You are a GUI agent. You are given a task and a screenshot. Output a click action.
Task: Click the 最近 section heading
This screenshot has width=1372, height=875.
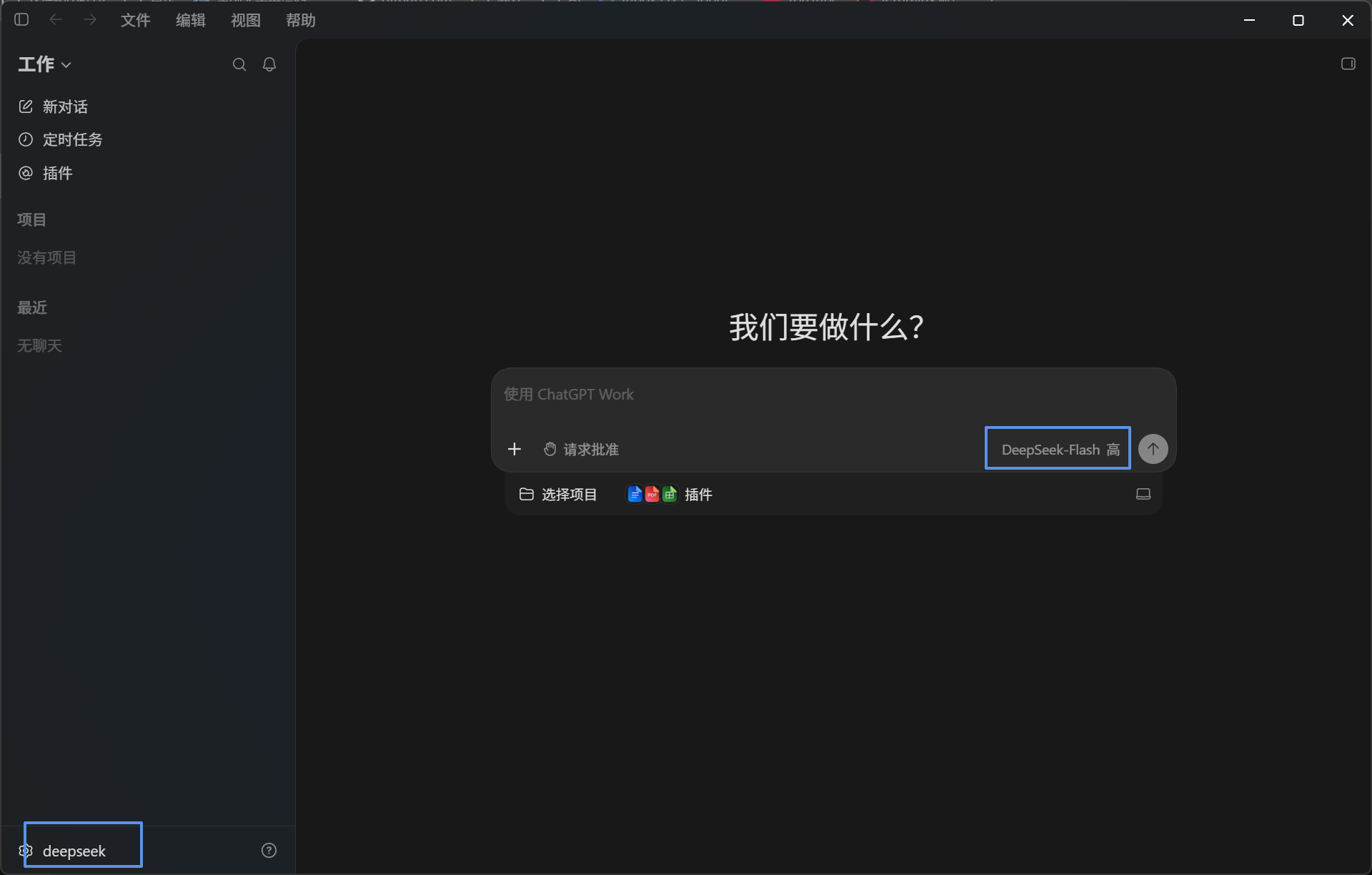pos(31,307)
